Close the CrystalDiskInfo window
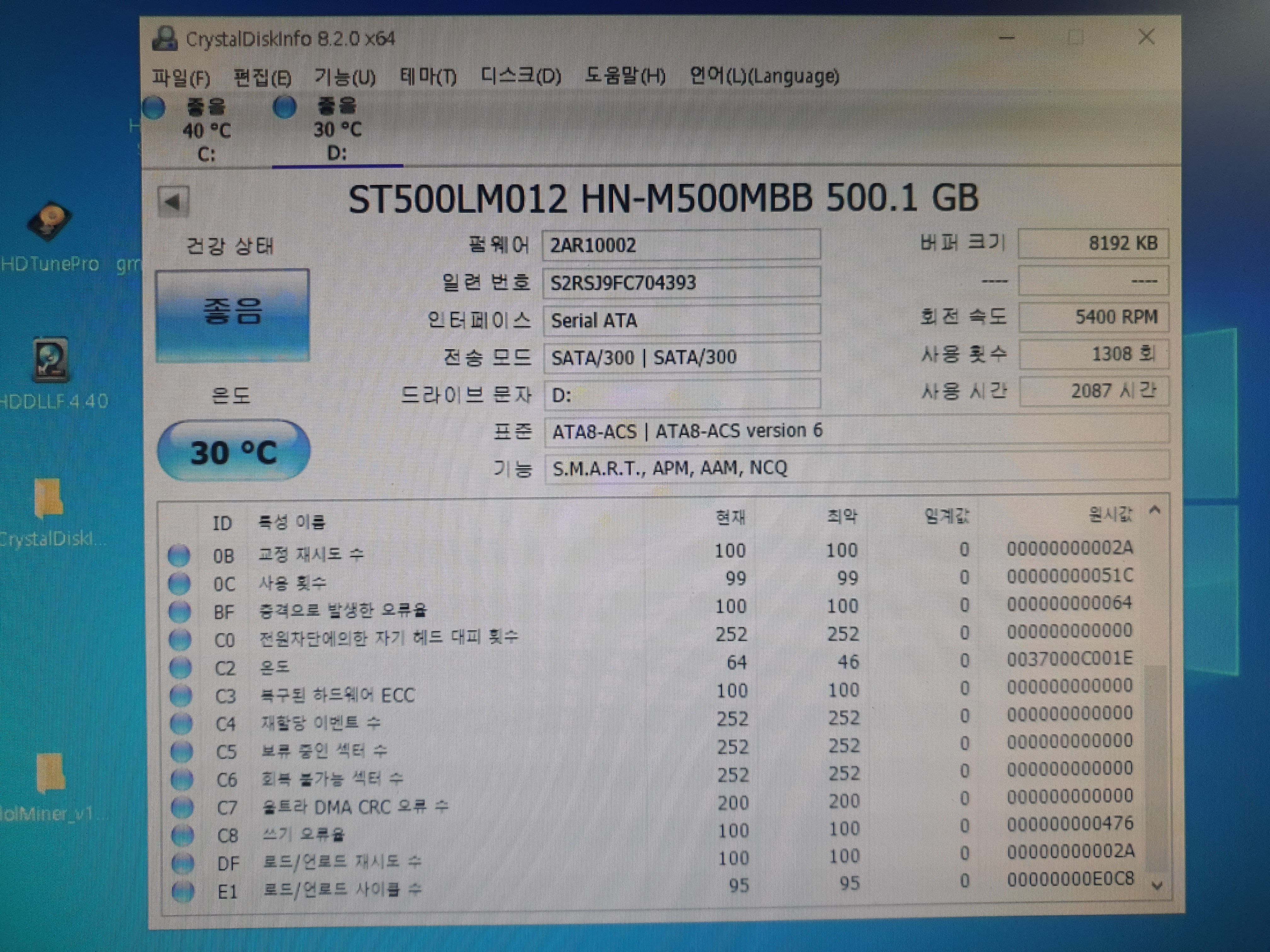Image resolution: width=1270 pixels, height=952 pixels. (1147, 37)
